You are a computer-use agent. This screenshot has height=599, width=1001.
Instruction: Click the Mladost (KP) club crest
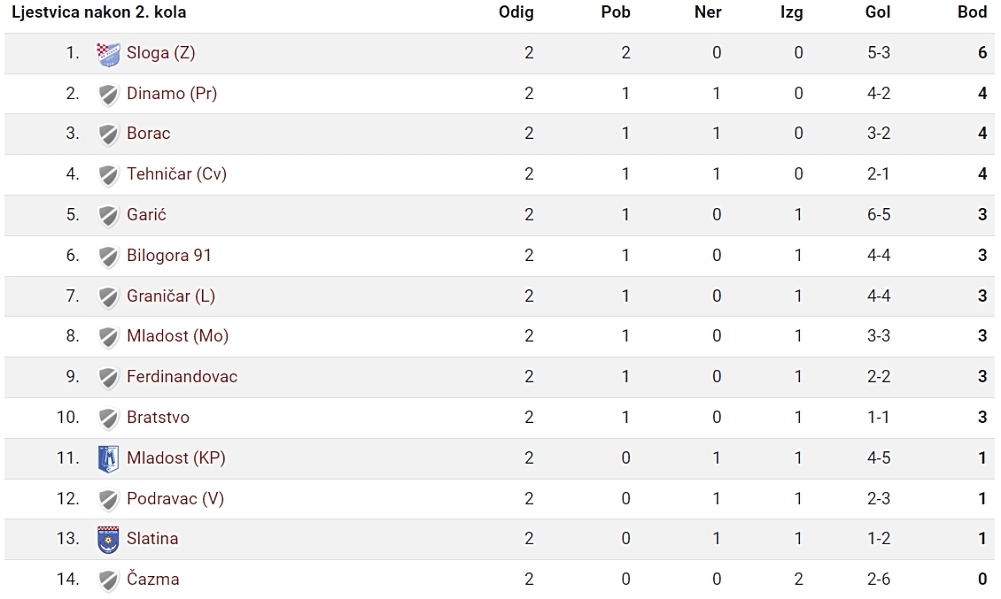(x=109, y=459)
